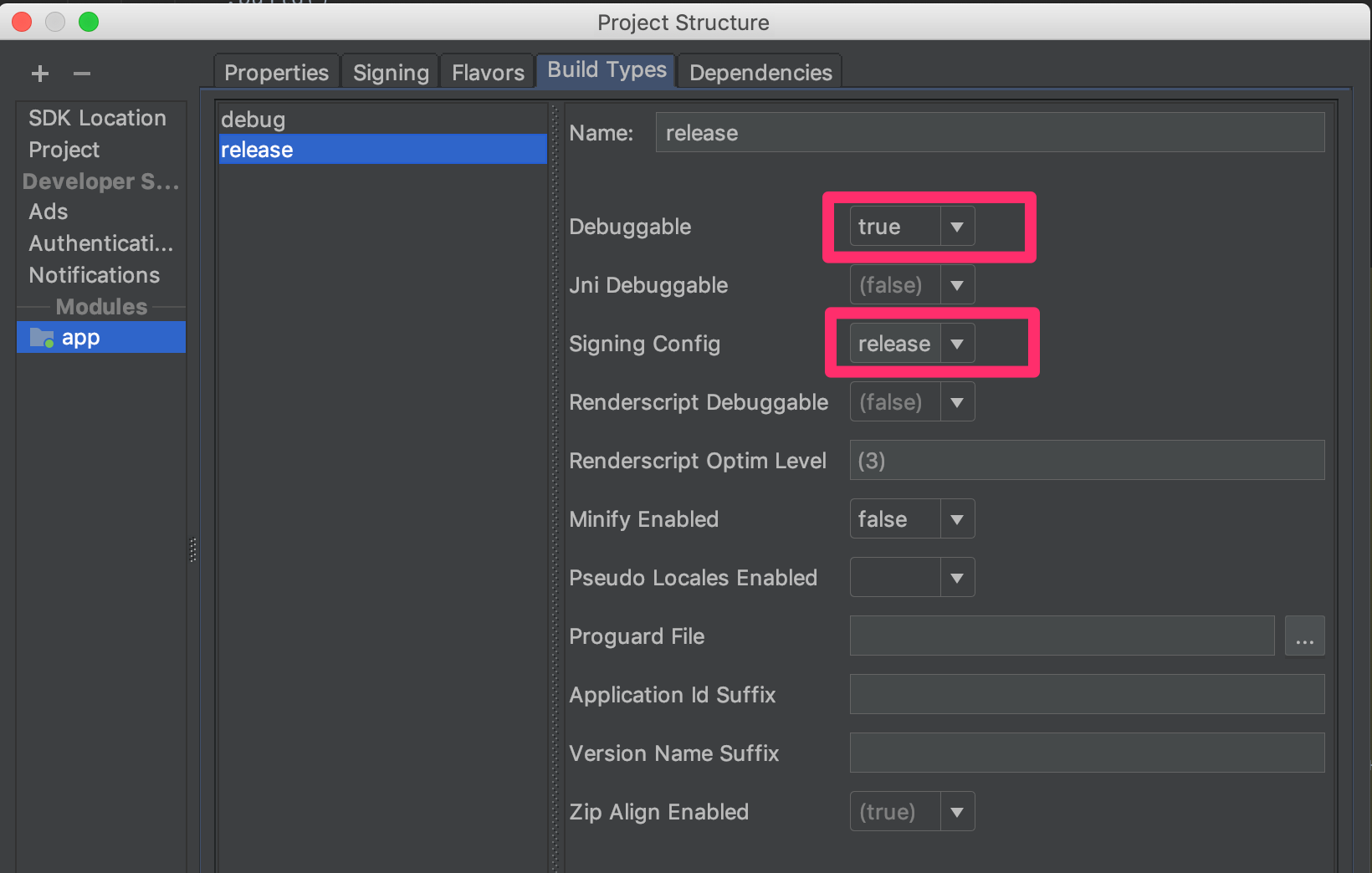
Task: Switch to the Dependencies tab
Action: [x=760, y=73]
